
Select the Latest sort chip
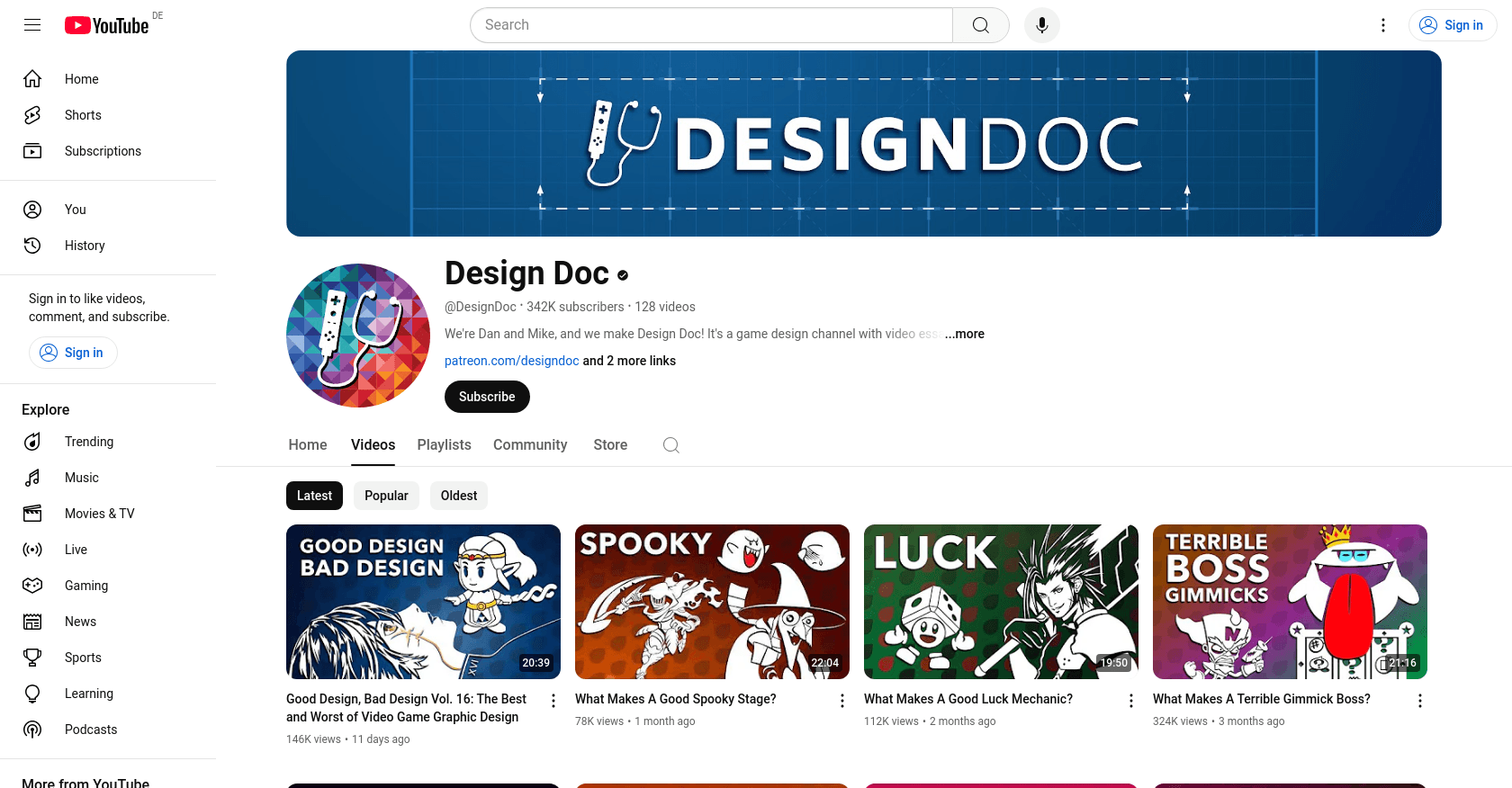pos(314,496)
